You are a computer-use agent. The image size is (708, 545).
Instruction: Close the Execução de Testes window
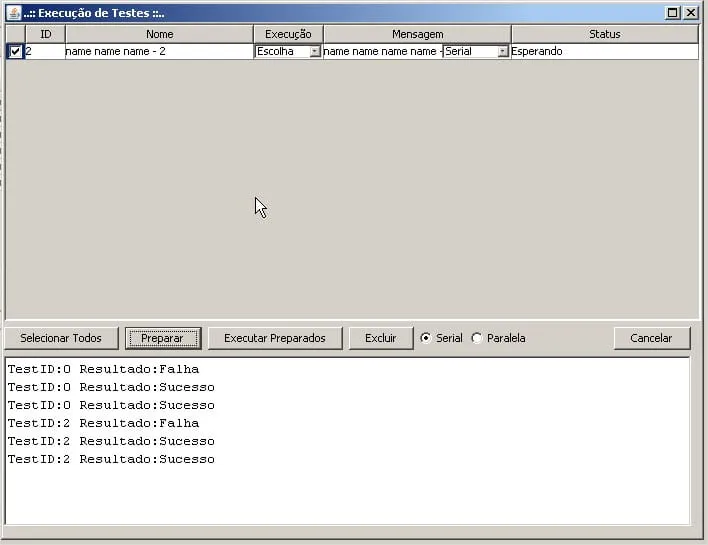[x=691, y=13]
